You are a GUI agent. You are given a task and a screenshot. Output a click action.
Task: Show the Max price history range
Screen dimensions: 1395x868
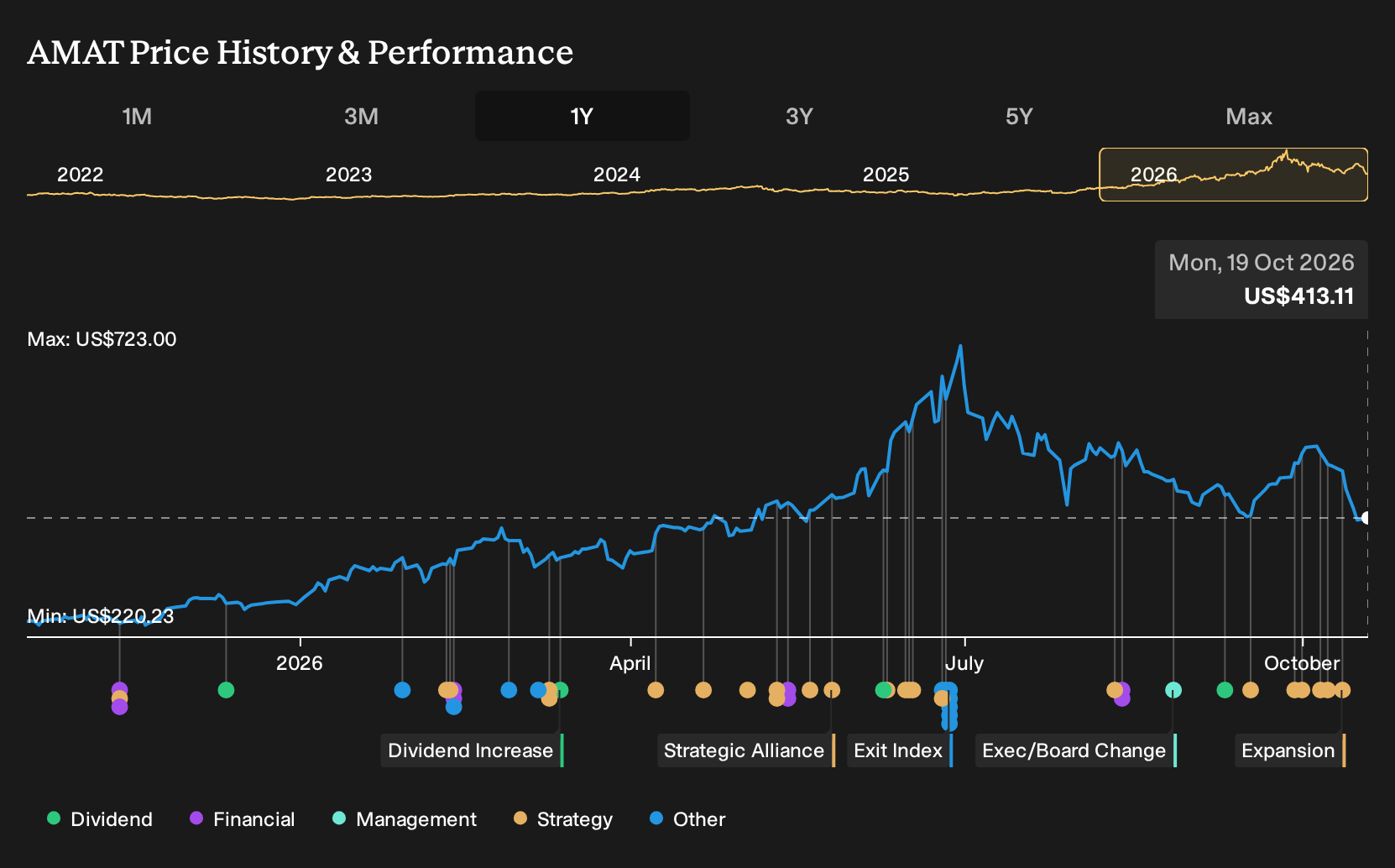point(1249,116)
